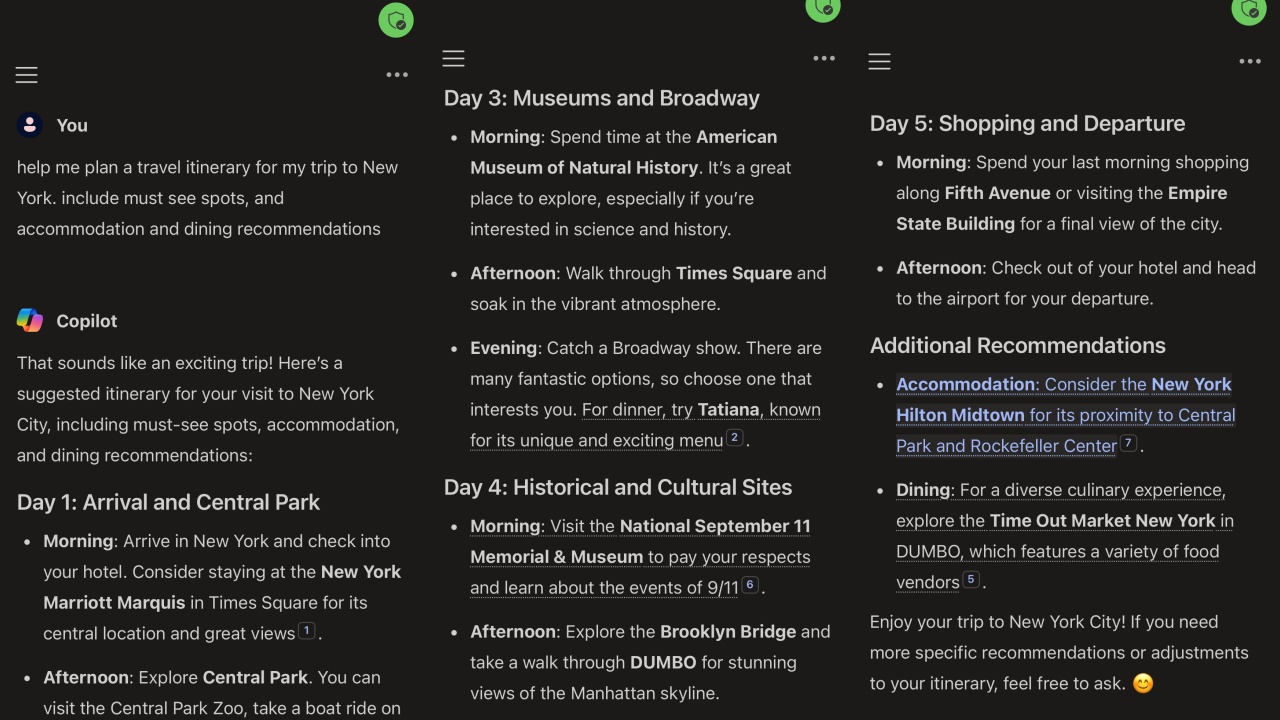The height and width of the screenshot is (720, 1280).
Task: Open citation 2 after Tatiana dinner suggestion
Action: click(735, 438)
